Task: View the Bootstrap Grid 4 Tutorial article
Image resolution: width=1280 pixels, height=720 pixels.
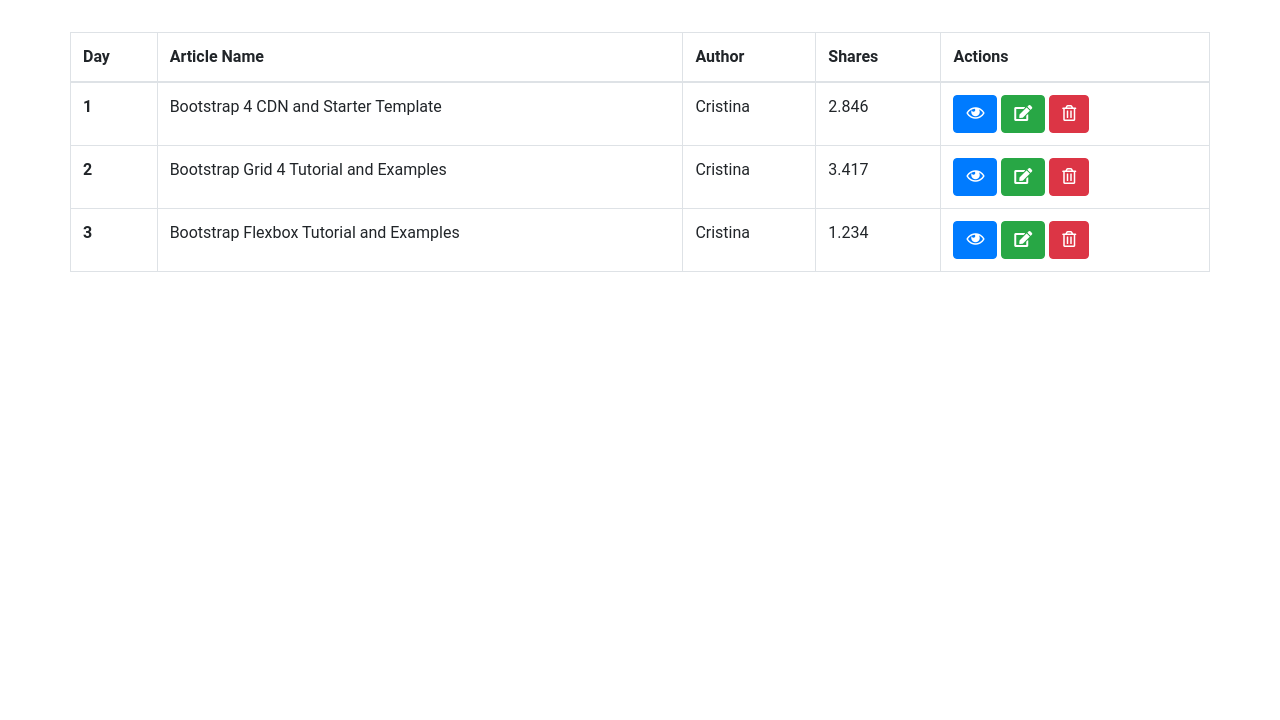Action: click(975, 177)
